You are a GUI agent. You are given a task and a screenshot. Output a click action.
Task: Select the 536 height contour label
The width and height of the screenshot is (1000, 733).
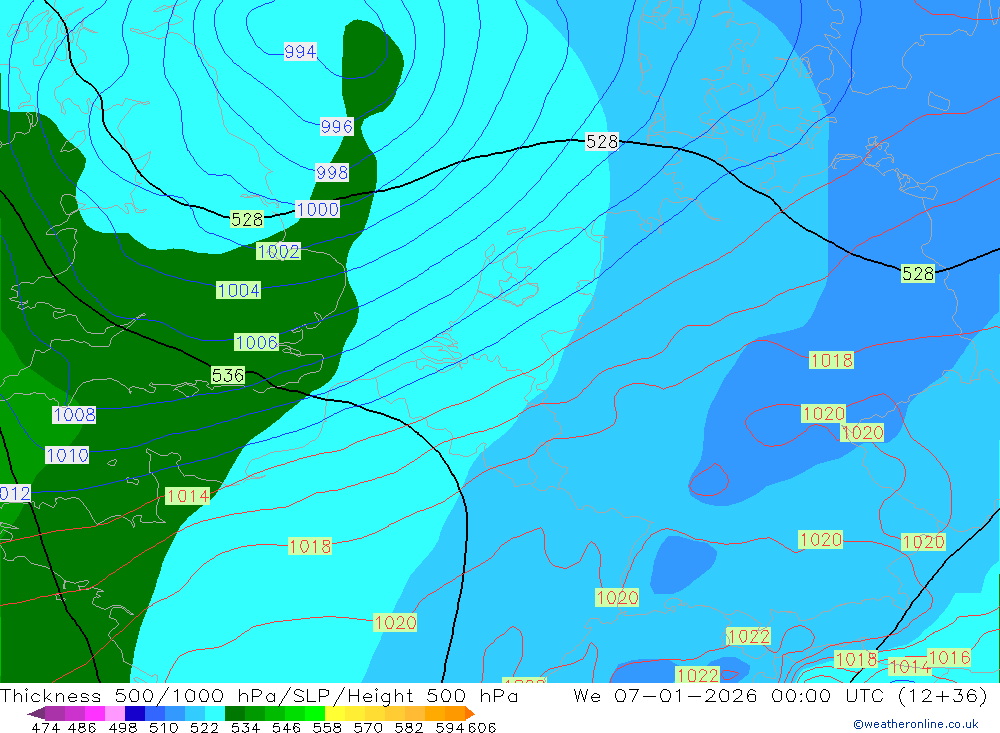pyautogui.click(x=228, y=375)
